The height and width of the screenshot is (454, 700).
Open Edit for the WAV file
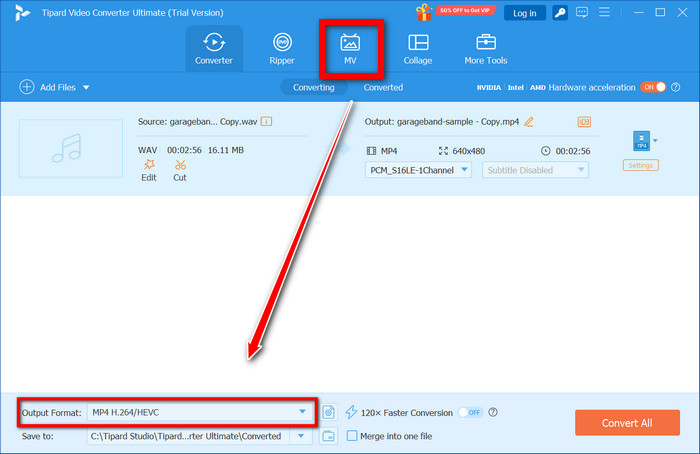[x=149, y=171]
